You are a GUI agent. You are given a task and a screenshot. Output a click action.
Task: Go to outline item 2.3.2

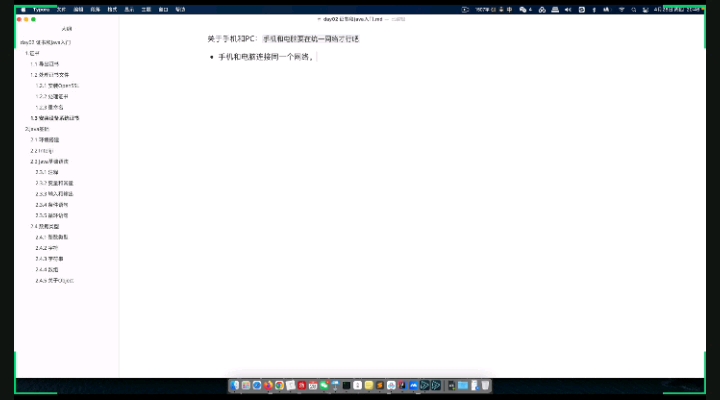[54, 183]
